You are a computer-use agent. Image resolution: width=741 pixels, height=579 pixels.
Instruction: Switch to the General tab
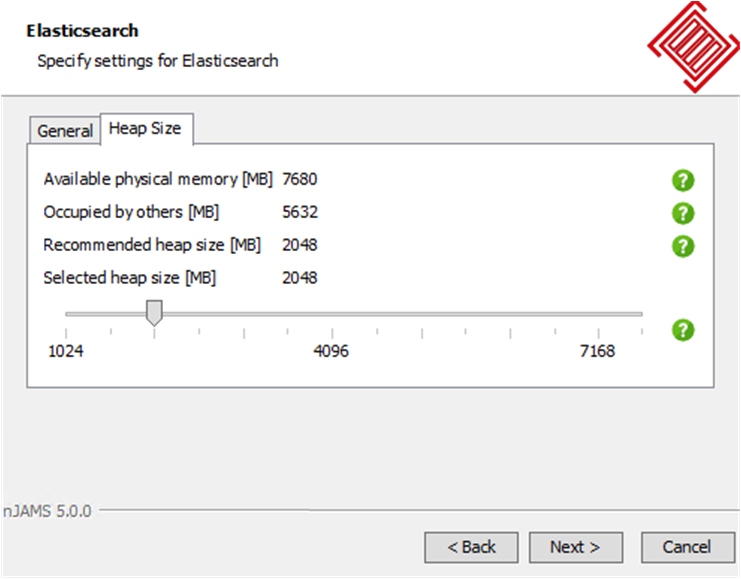click(65, 130)
